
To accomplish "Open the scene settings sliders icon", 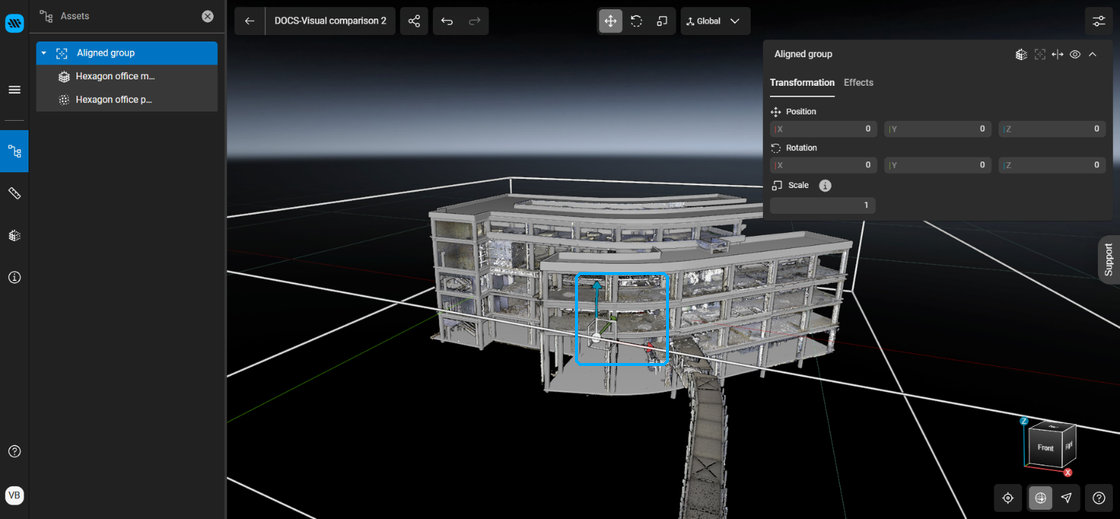I will click(x=1099, y=21).
